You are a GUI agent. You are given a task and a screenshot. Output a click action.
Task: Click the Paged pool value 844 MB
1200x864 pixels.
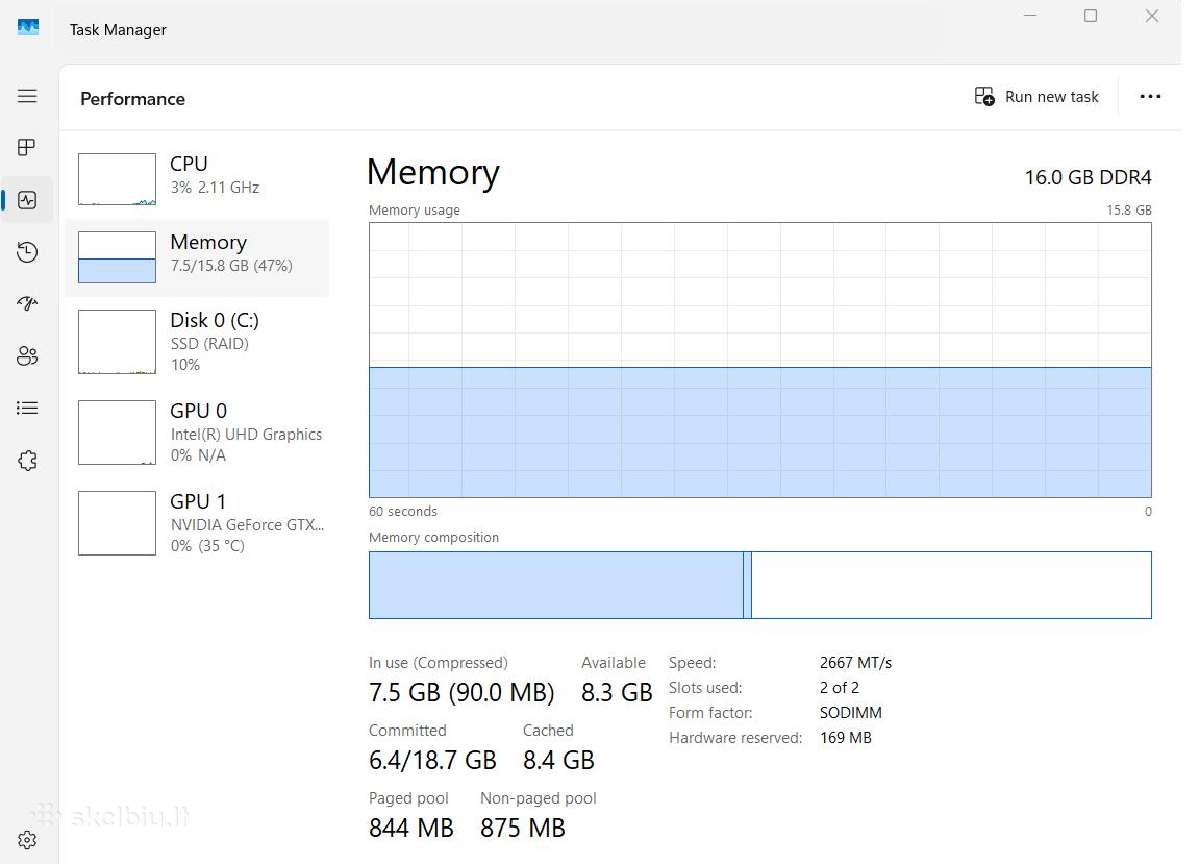coord(411,828)
